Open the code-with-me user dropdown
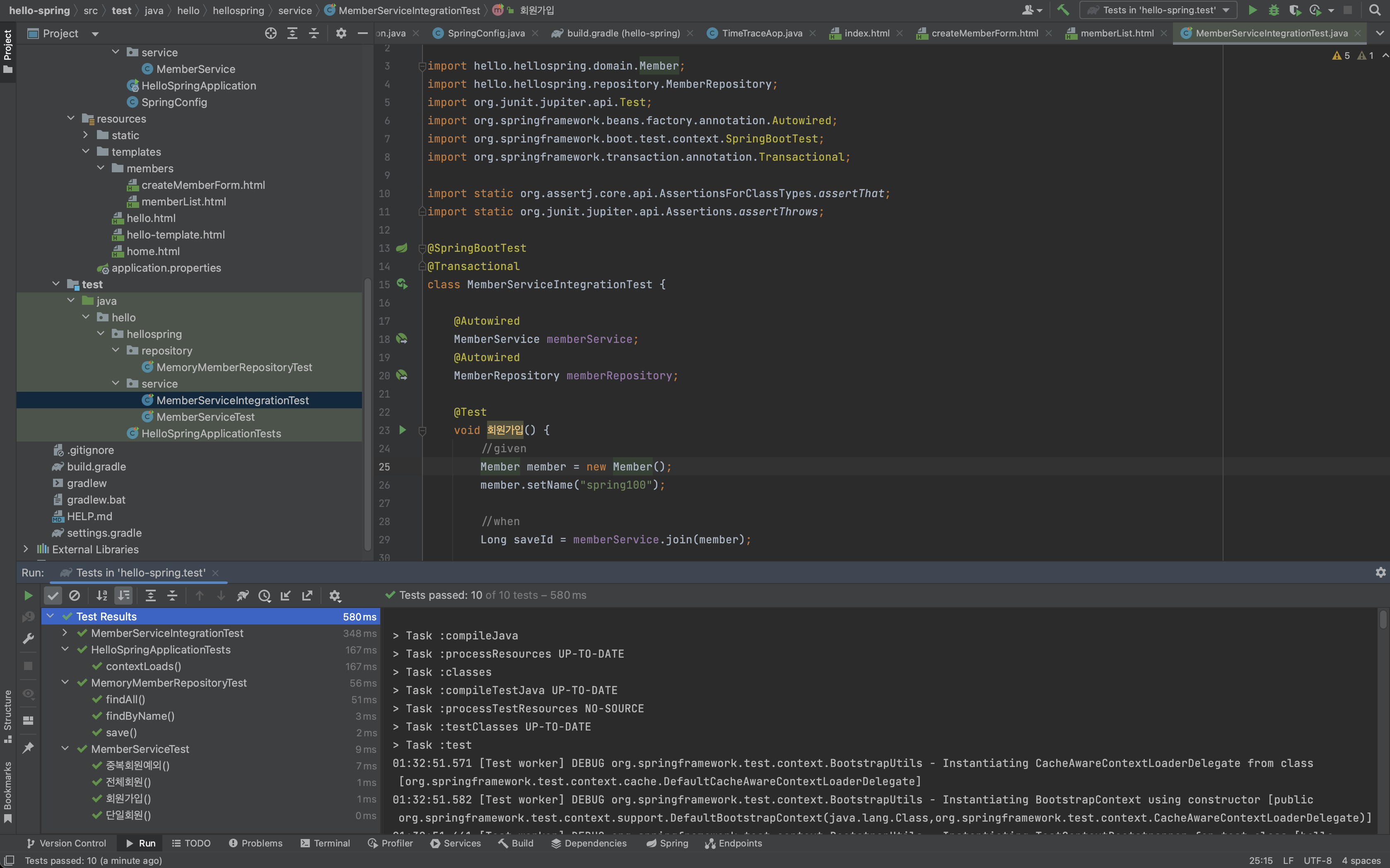Viewport: 1390px width, 868px height. coord(1032,10)
